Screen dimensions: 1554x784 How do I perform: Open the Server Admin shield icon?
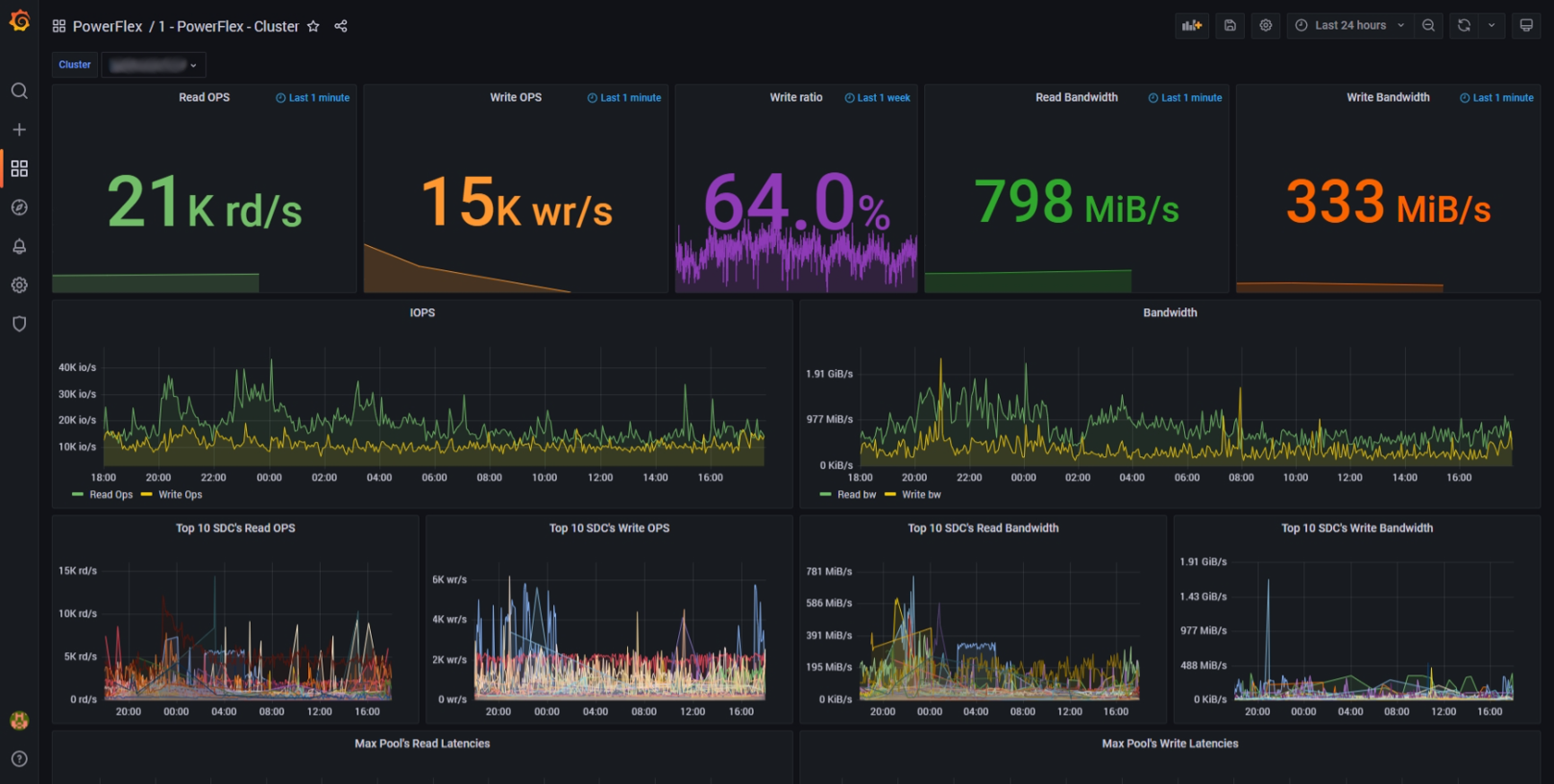pos(19,323)
